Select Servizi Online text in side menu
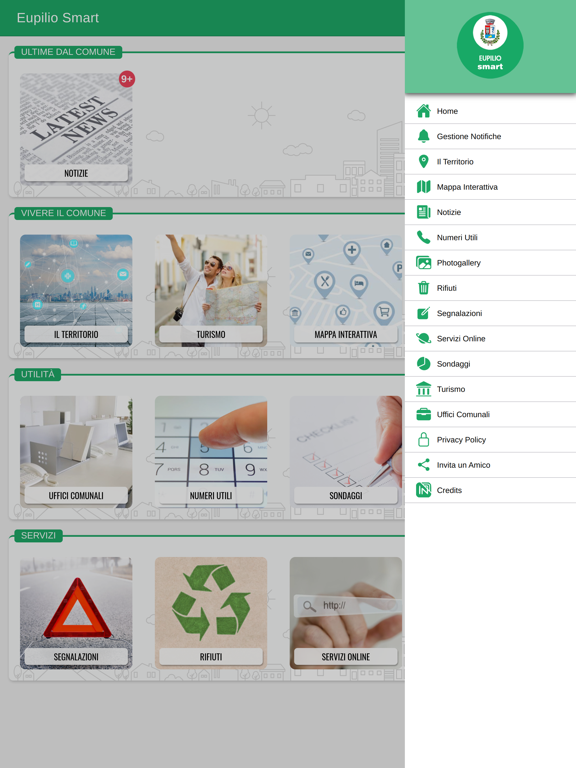Viewport: 576px width, 768px height. click(x=461, y=338)
